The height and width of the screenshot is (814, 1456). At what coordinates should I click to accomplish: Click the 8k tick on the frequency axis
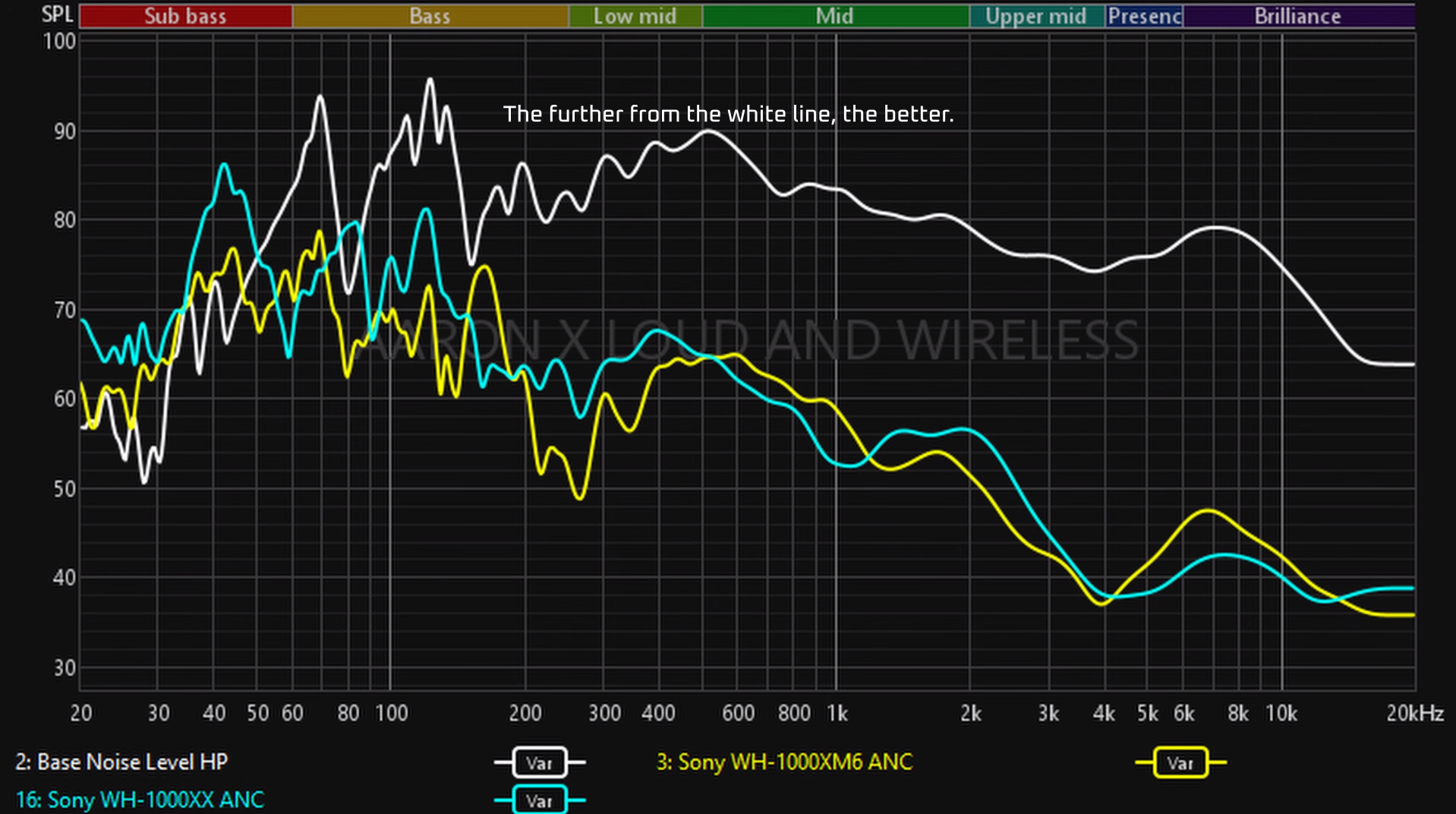click(x=1238, y=713)
